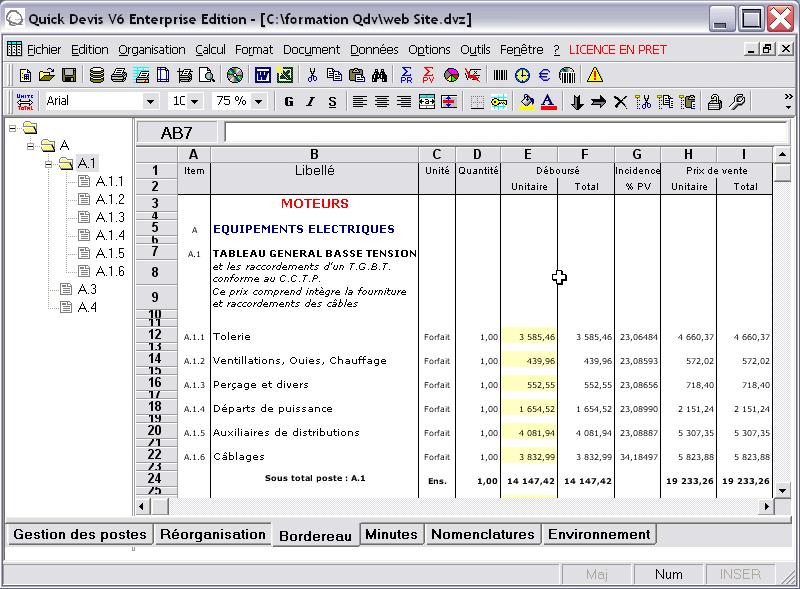Toggle italic formatting
Image resolution: width=800 pixels, height=589 pixels.
click(309, 101)
